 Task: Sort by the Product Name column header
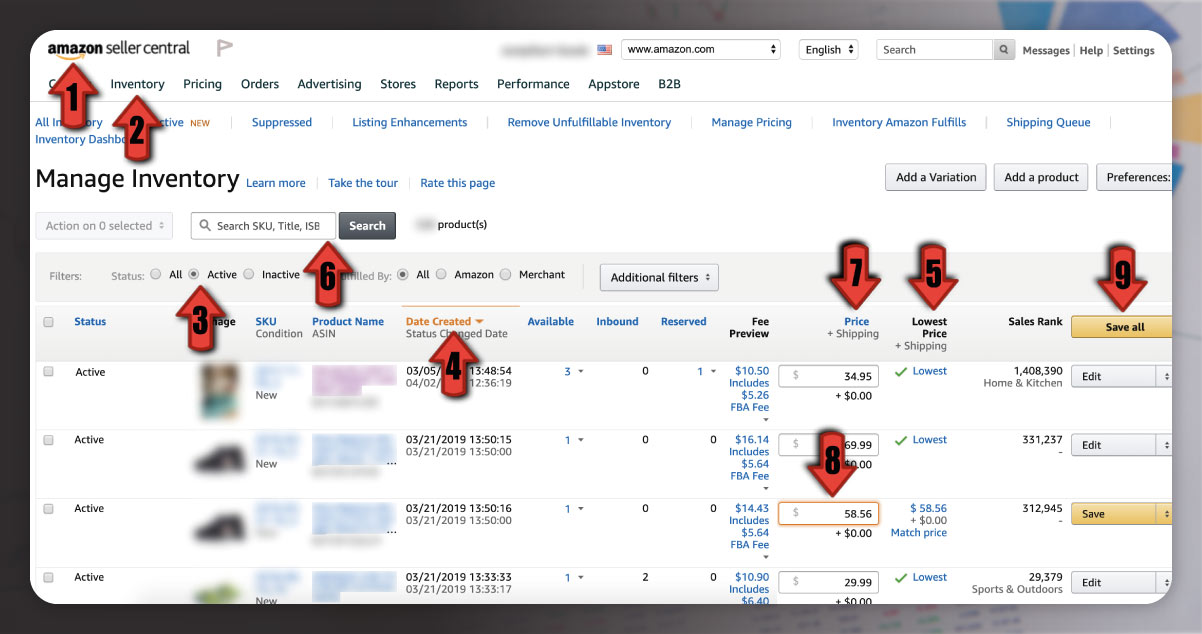click(x=348, y=322)
